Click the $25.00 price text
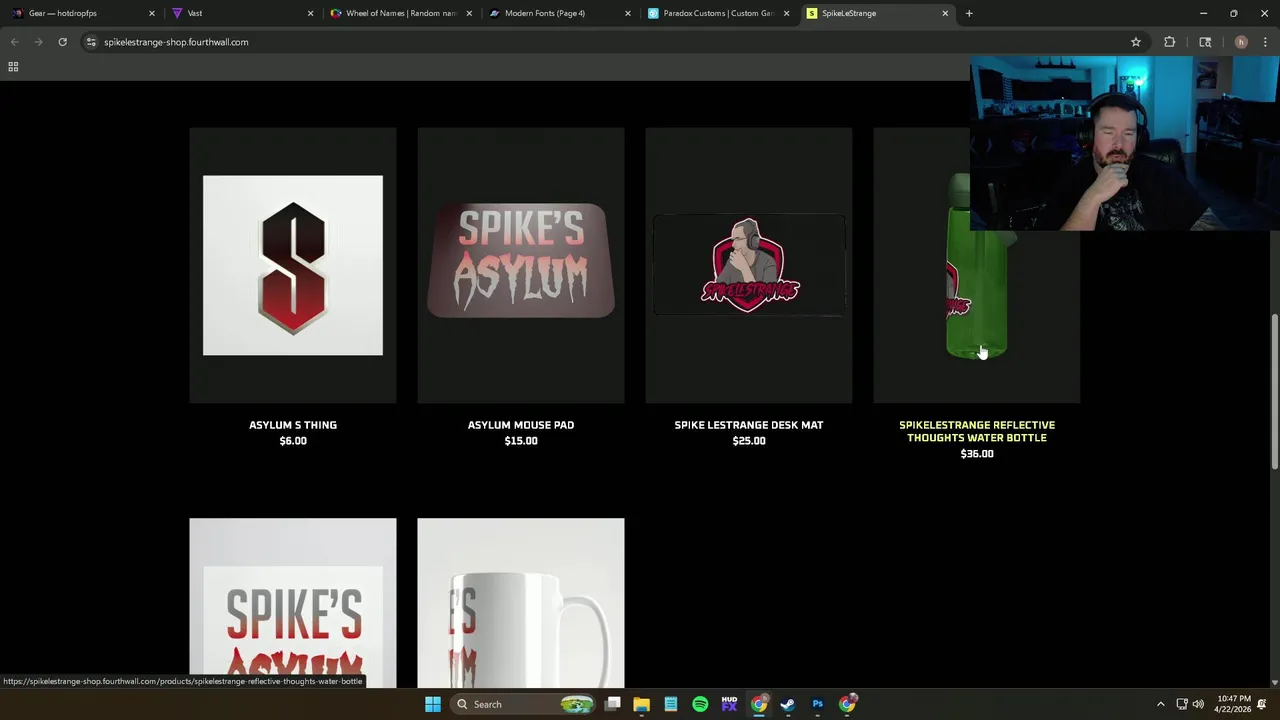The height and width of the screenshot is (720, 1280). click(x=749, y=441)
